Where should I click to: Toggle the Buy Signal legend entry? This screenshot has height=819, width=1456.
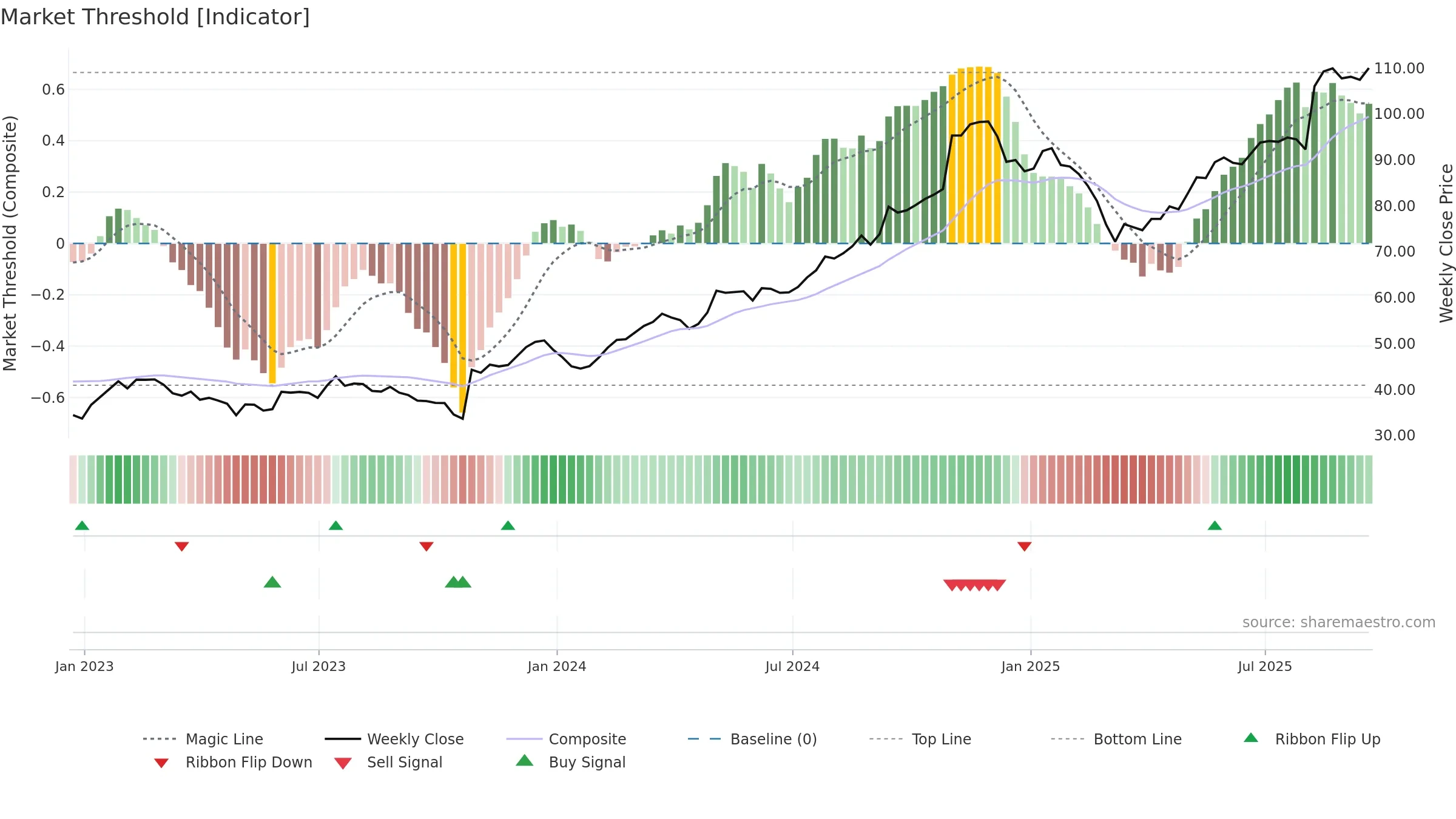tap(570, 762)
